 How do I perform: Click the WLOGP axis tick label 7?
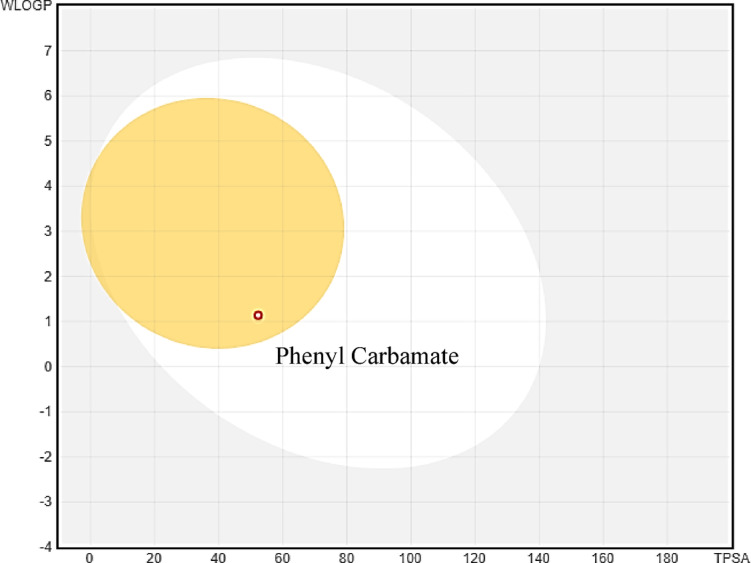tap(48, 51)
